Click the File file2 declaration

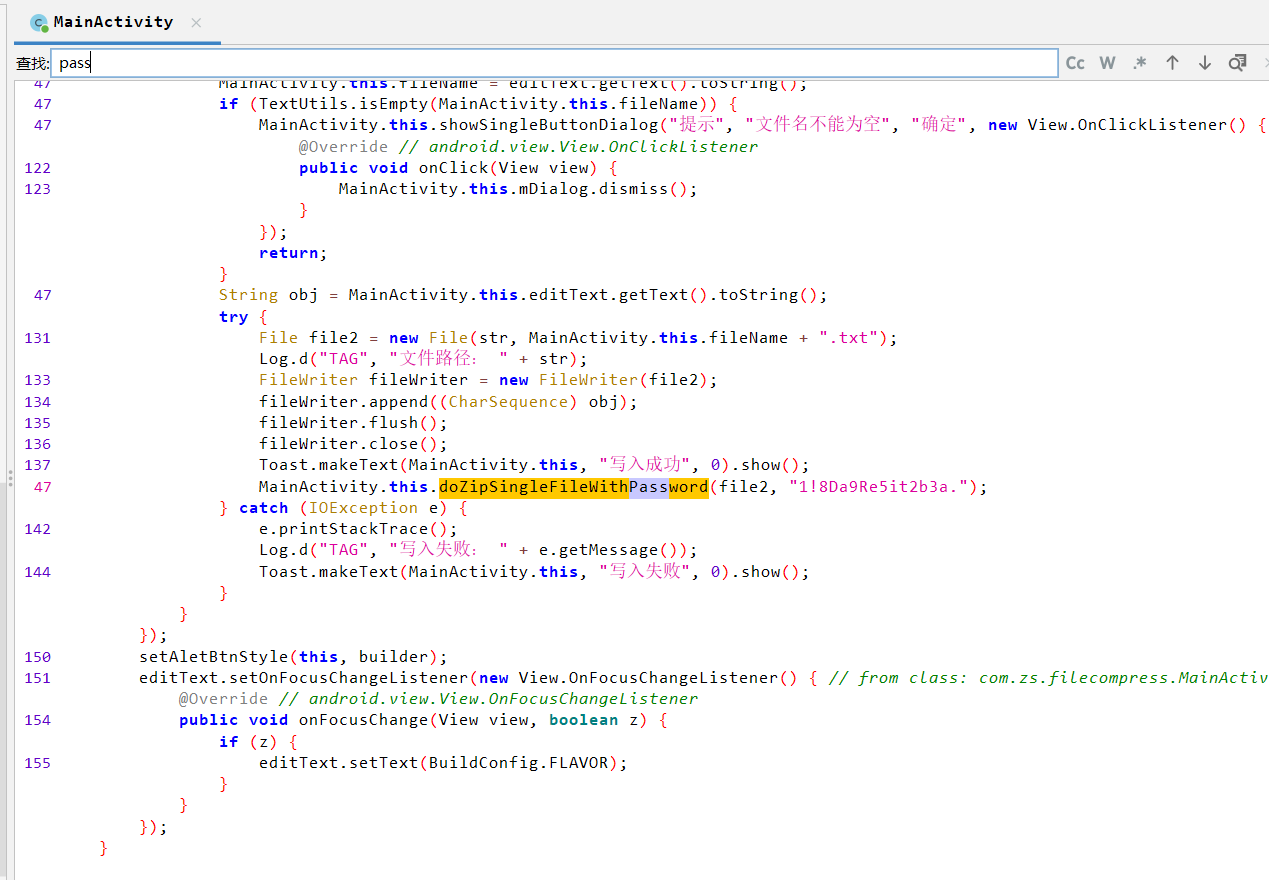point(318,338)
